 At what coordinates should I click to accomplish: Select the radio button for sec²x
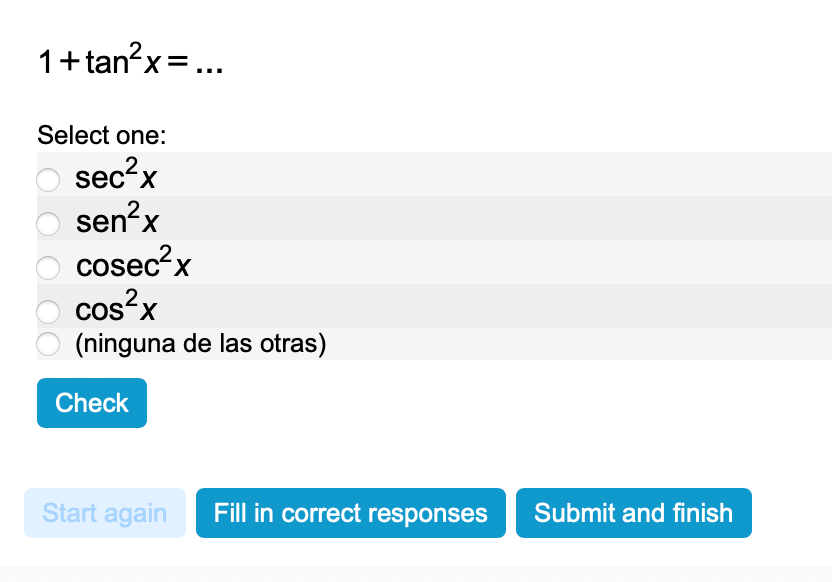[48, 180]
